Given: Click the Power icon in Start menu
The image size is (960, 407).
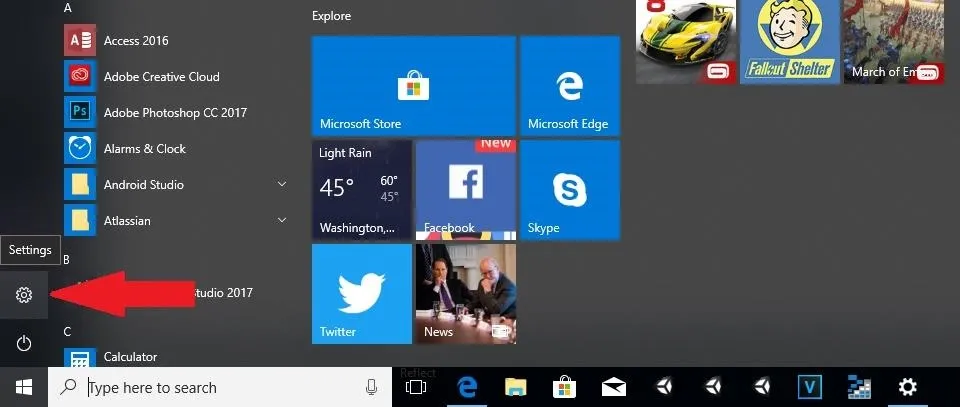Looking at the screenshot, I should tap(24, 343).
